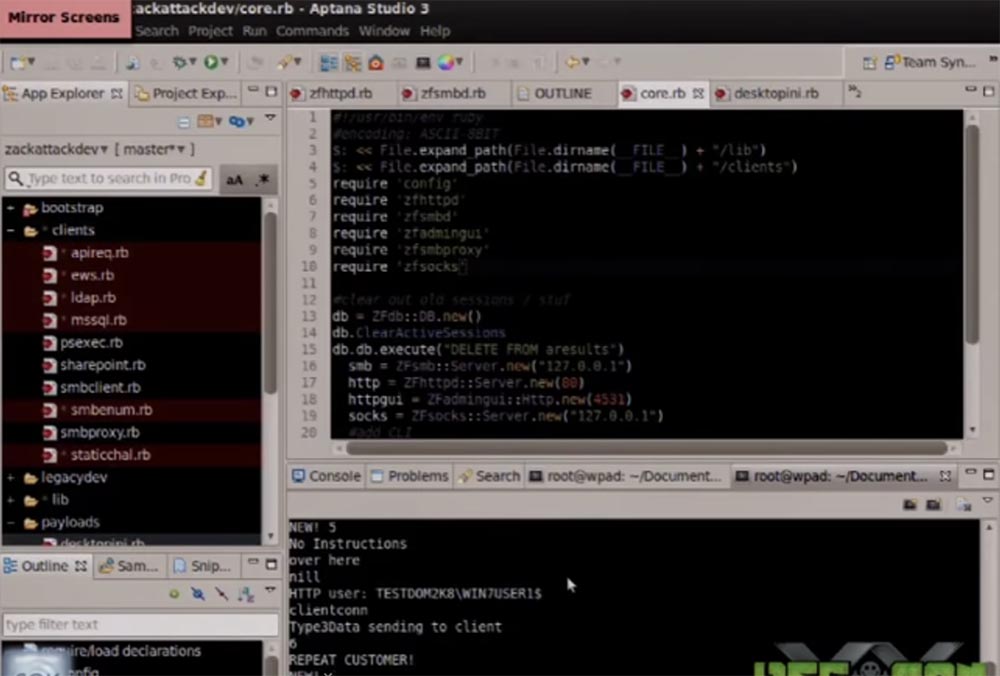
Task: Click the brown box icon in App Explorer toolbar
Action: pyautogui.click(x=205, y=121)
